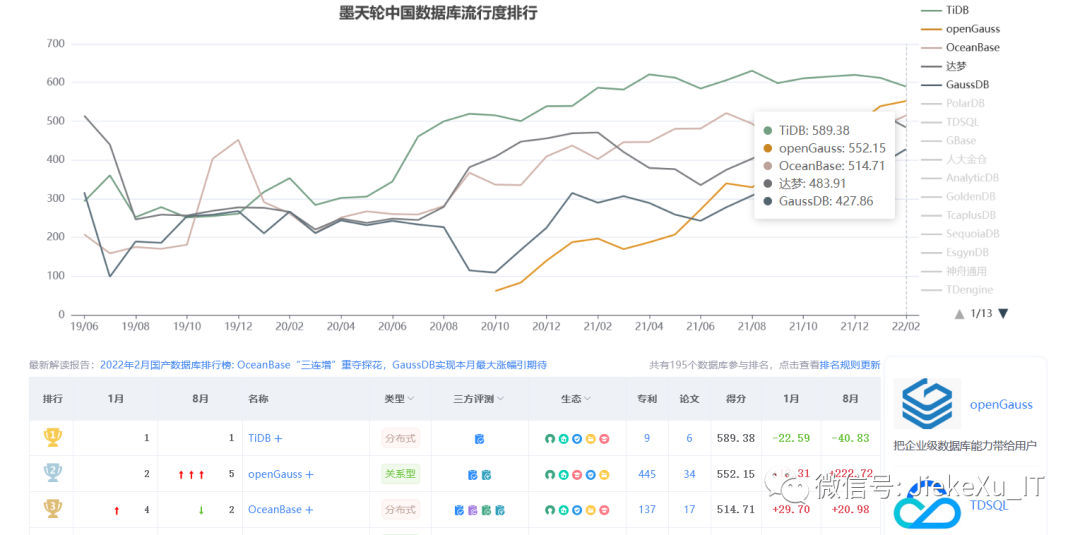The height and width of the screenshot is (535, 1080).
Task: Enable GoldenDB in the legend
Action: pyautogui.click(x=958, y=196)
